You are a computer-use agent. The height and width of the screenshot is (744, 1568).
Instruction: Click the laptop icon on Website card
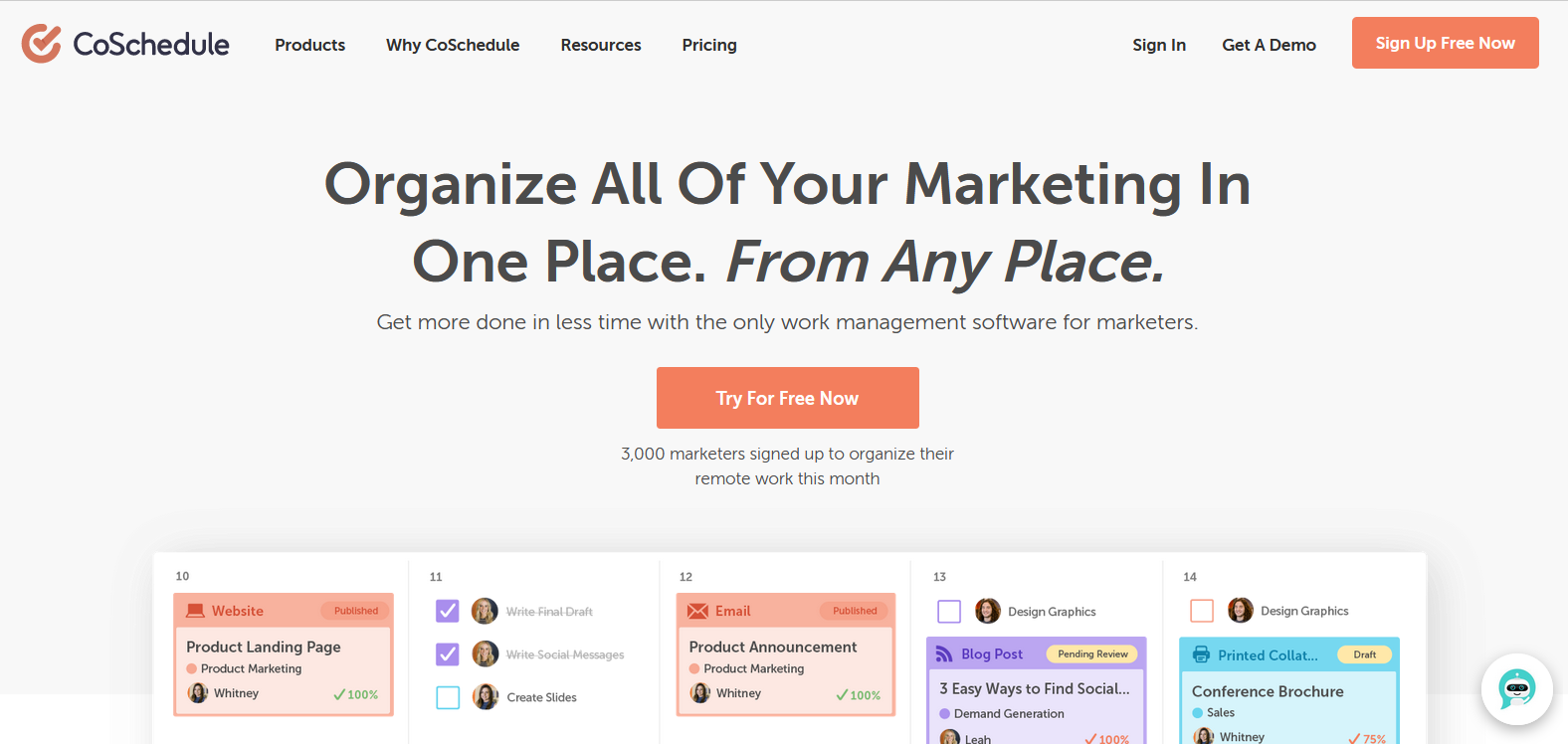pyautogui.click(x=196, y=611)
